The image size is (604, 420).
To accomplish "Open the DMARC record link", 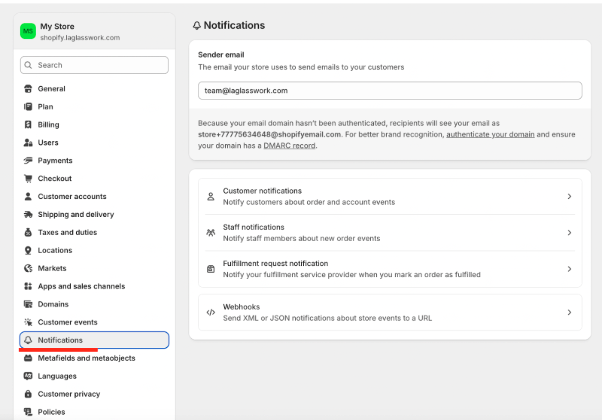I will click(289, 146).
